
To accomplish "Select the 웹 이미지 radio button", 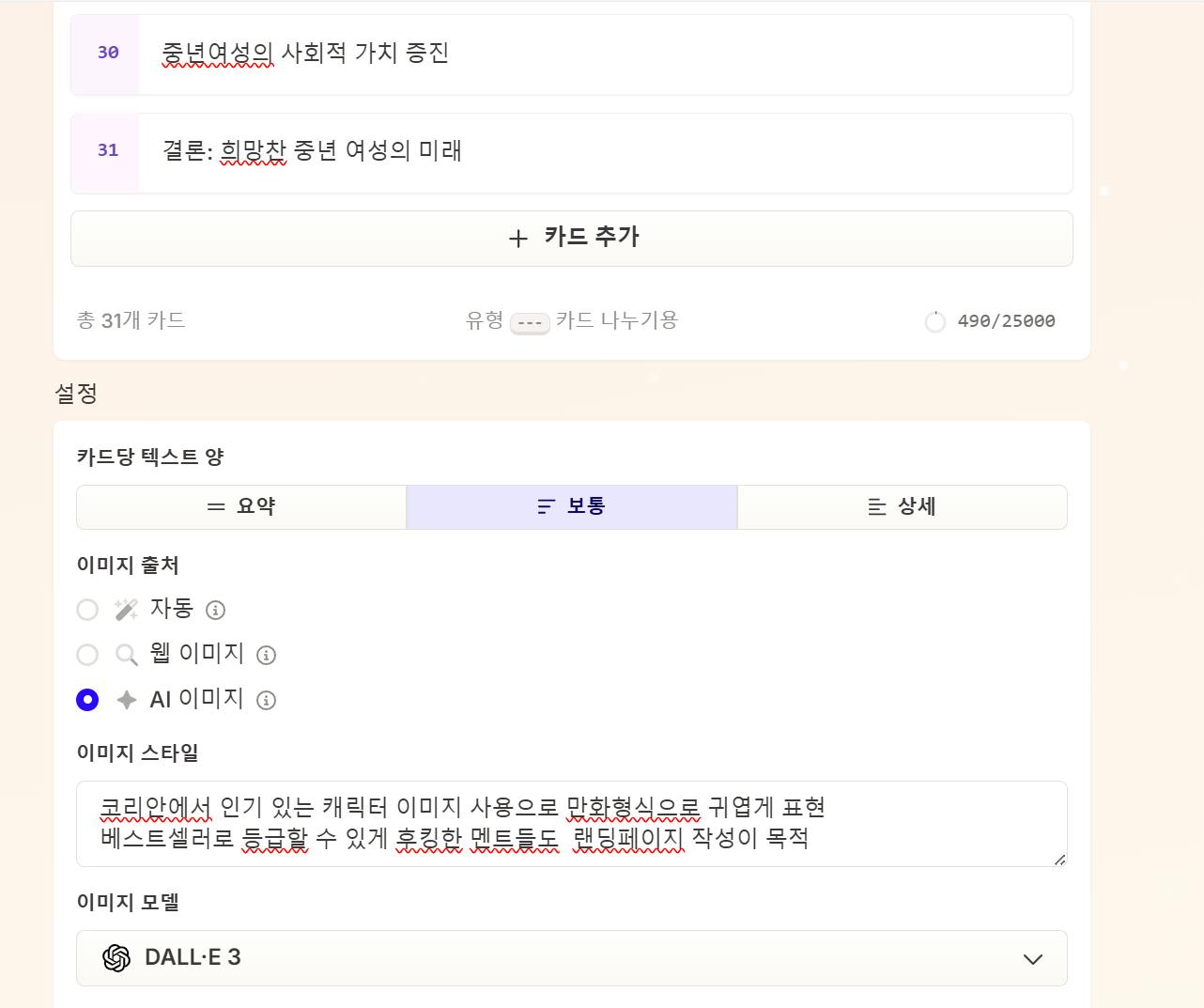I will click(x=87, y=656).
